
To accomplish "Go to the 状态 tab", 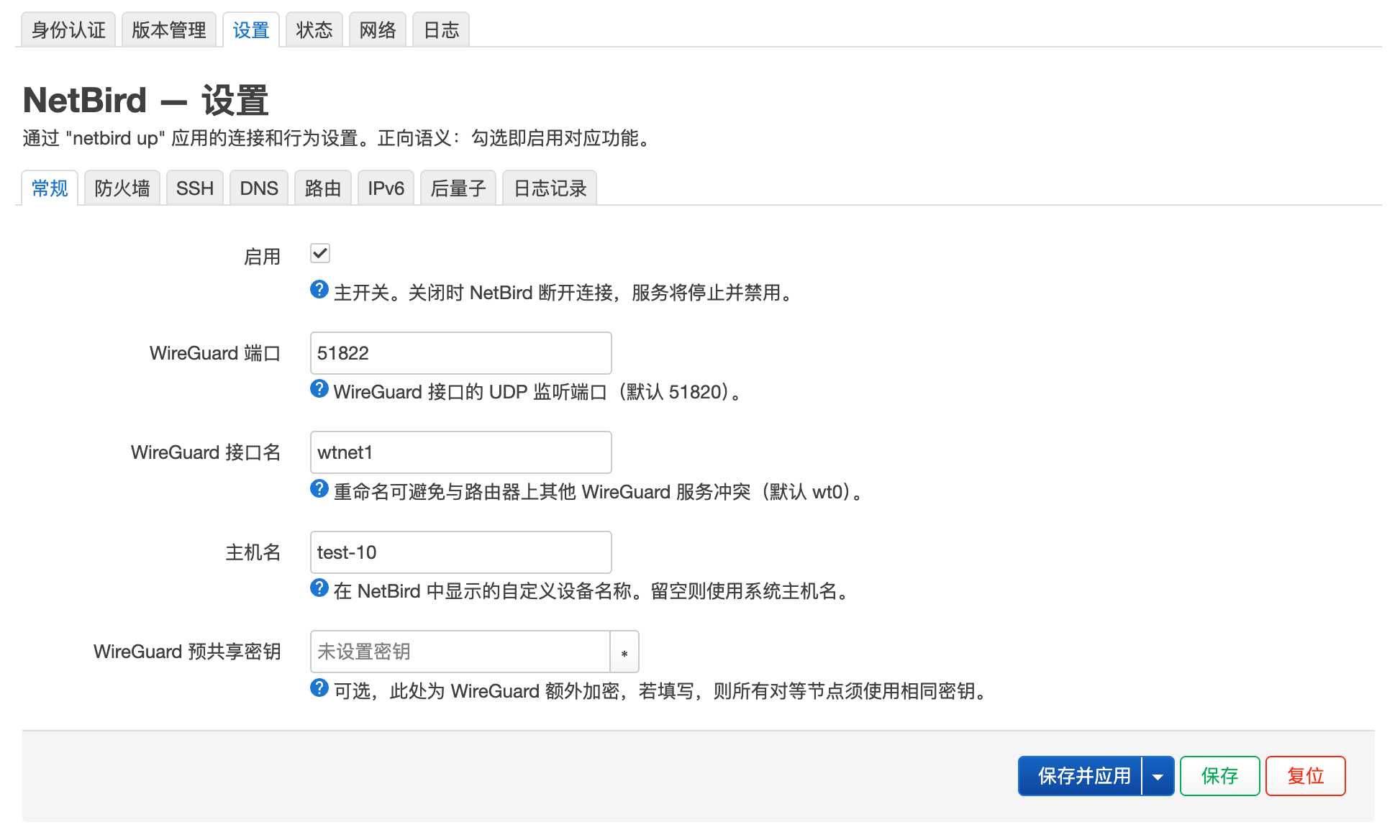I will [314, 29].
